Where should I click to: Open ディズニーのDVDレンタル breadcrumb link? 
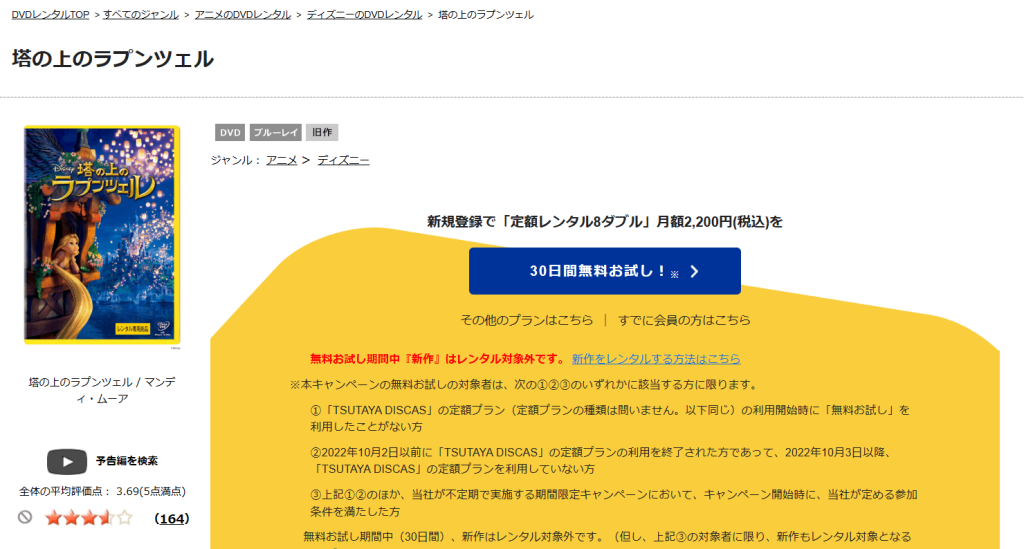tap(364, 14)
